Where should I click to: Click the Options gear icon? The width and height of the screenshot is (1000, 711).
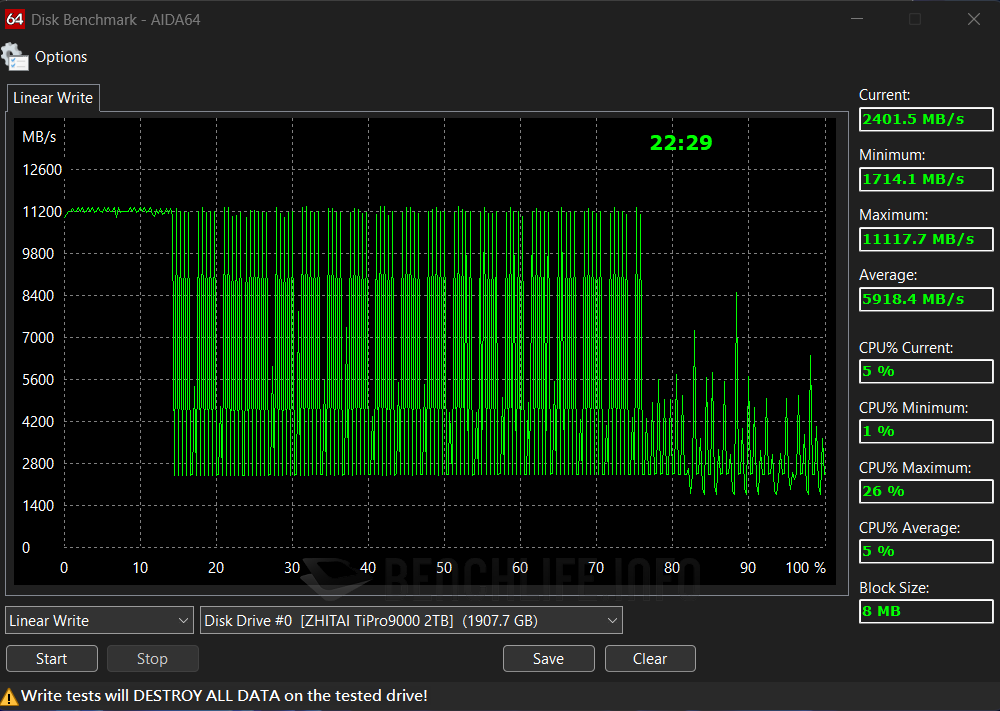[15, 57]
